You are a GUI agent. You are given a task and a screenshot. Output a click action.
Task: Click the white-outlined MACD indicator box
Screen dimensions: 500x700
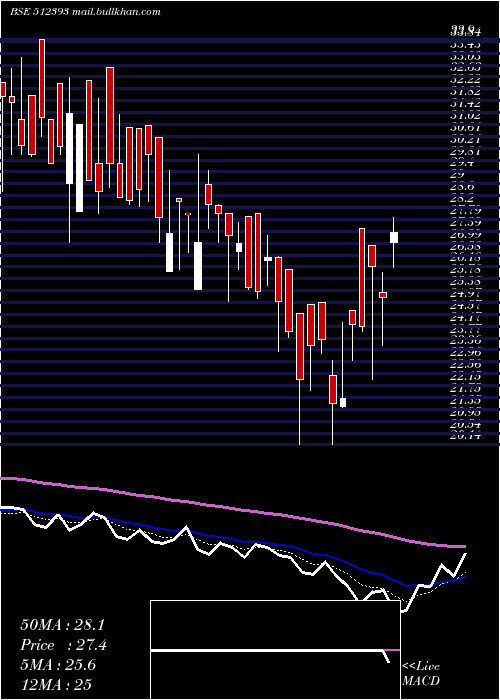(275, 650)
